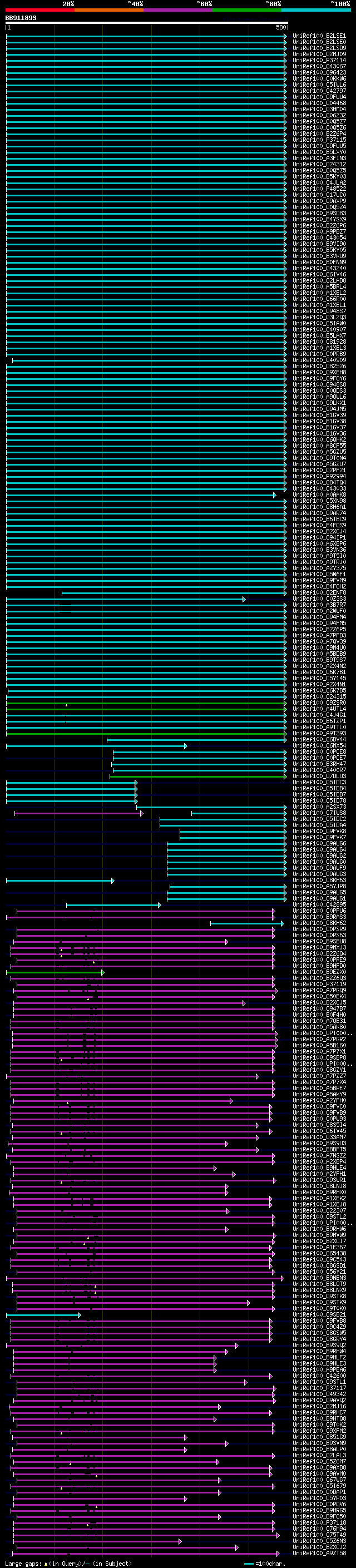
Task: Click the green ~80% identity legend segment
Action: pyautogui.click(x=247, y=10)
